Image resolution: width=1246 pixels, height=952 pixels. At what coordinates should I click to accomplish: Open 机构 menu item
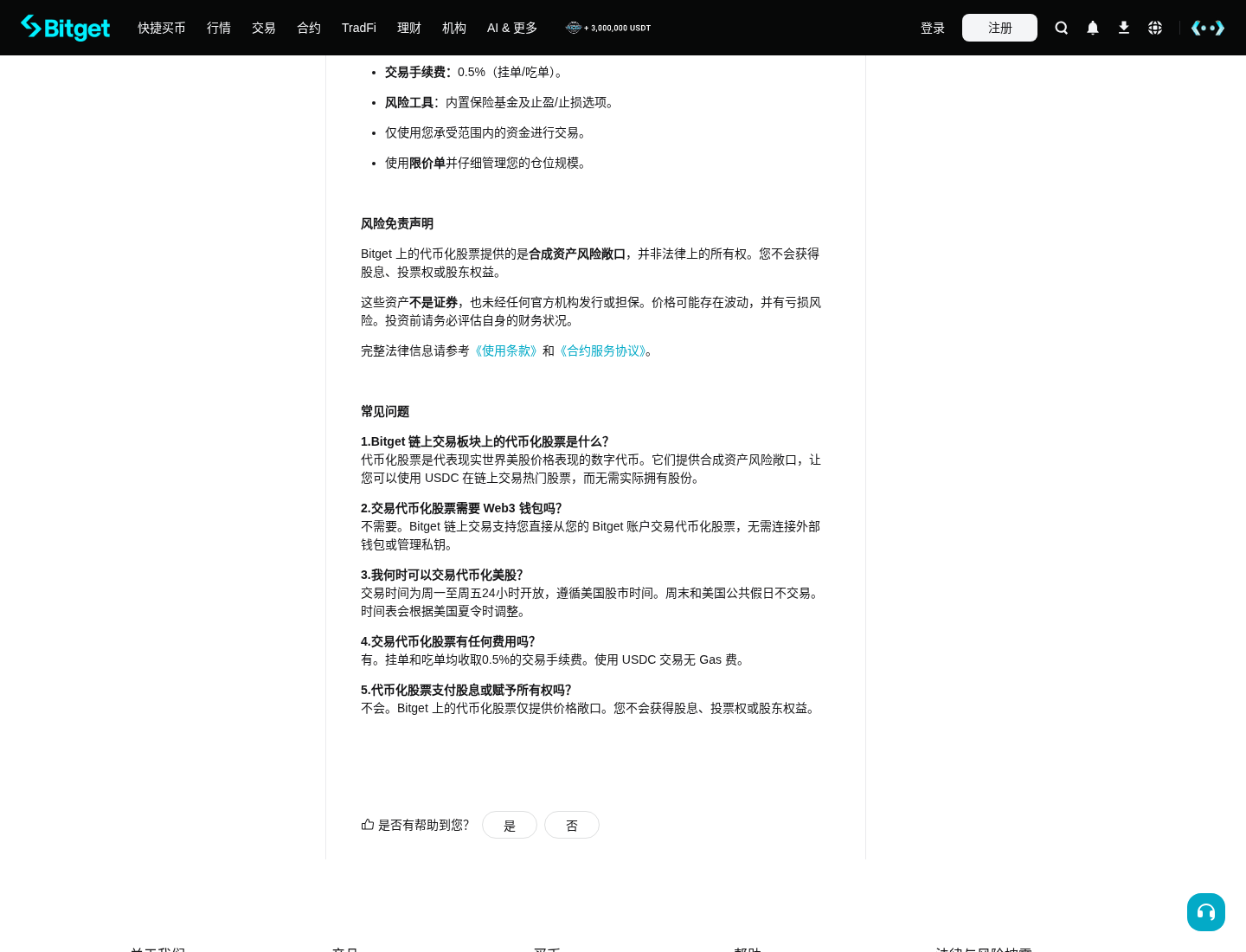click(454, 28)
